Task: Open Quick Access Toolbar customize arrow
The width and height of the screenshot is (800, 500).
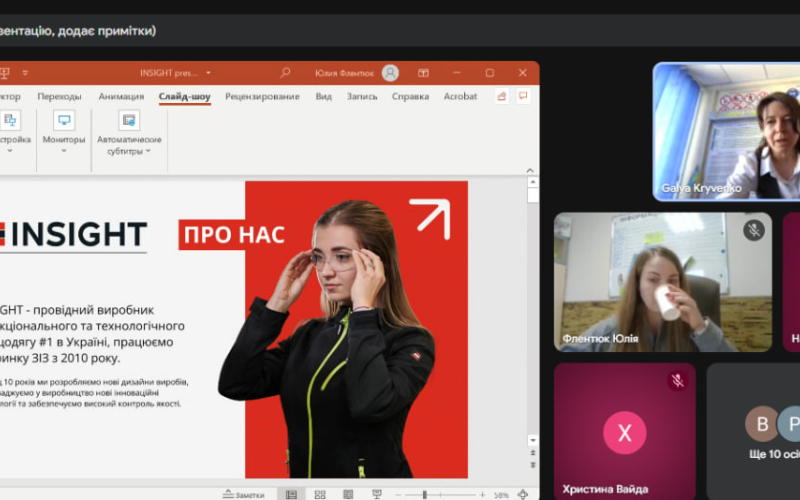Action: pyautogui.click(x=25, y=73)
